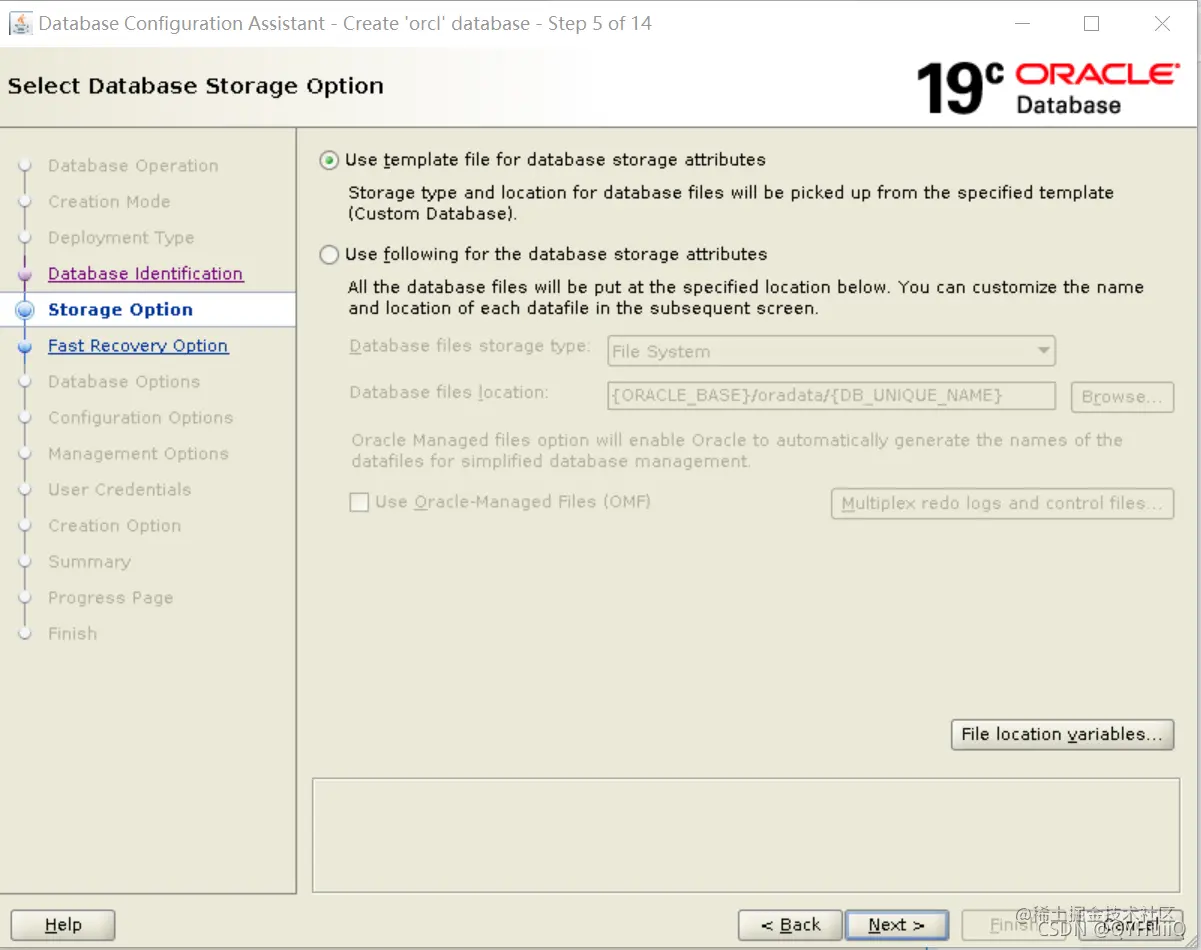This screenshot has width=1201, height=950.
Task: Proceed with the Next button
Action: click(x=896, y=925)
